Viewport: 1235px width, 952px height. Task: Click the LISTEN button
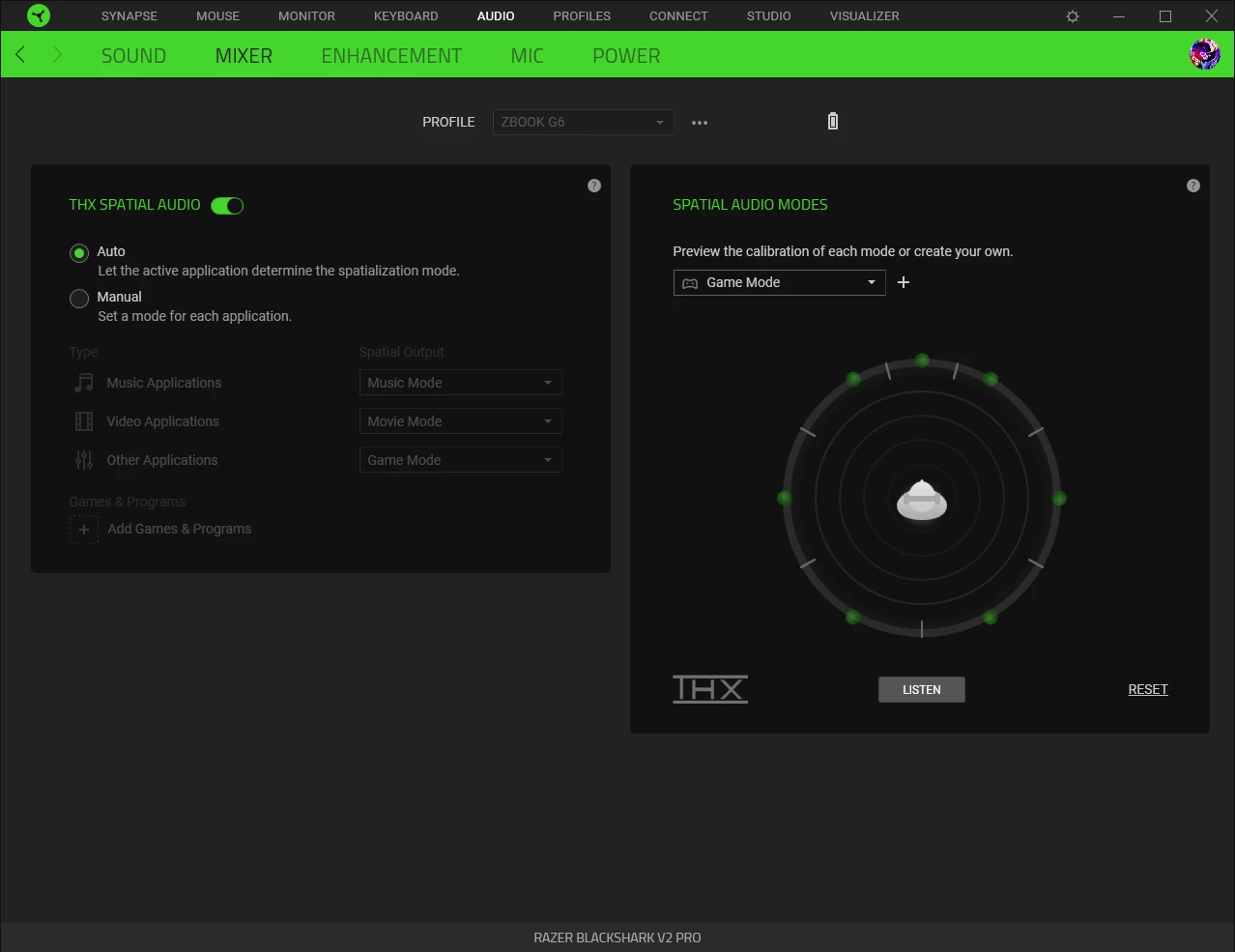click(922, 690)
